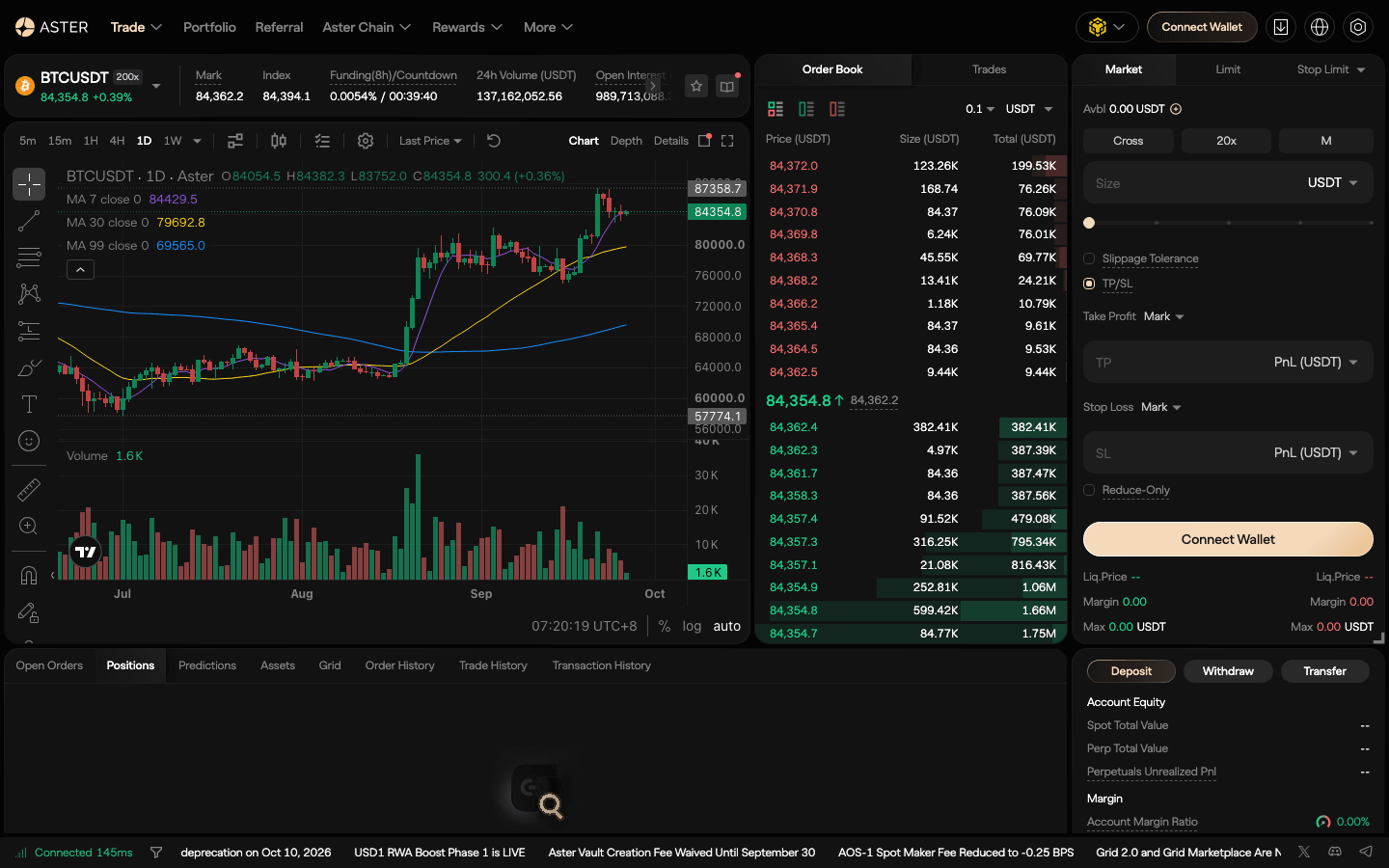Expand the Last Price dropdown

(430, 141)
